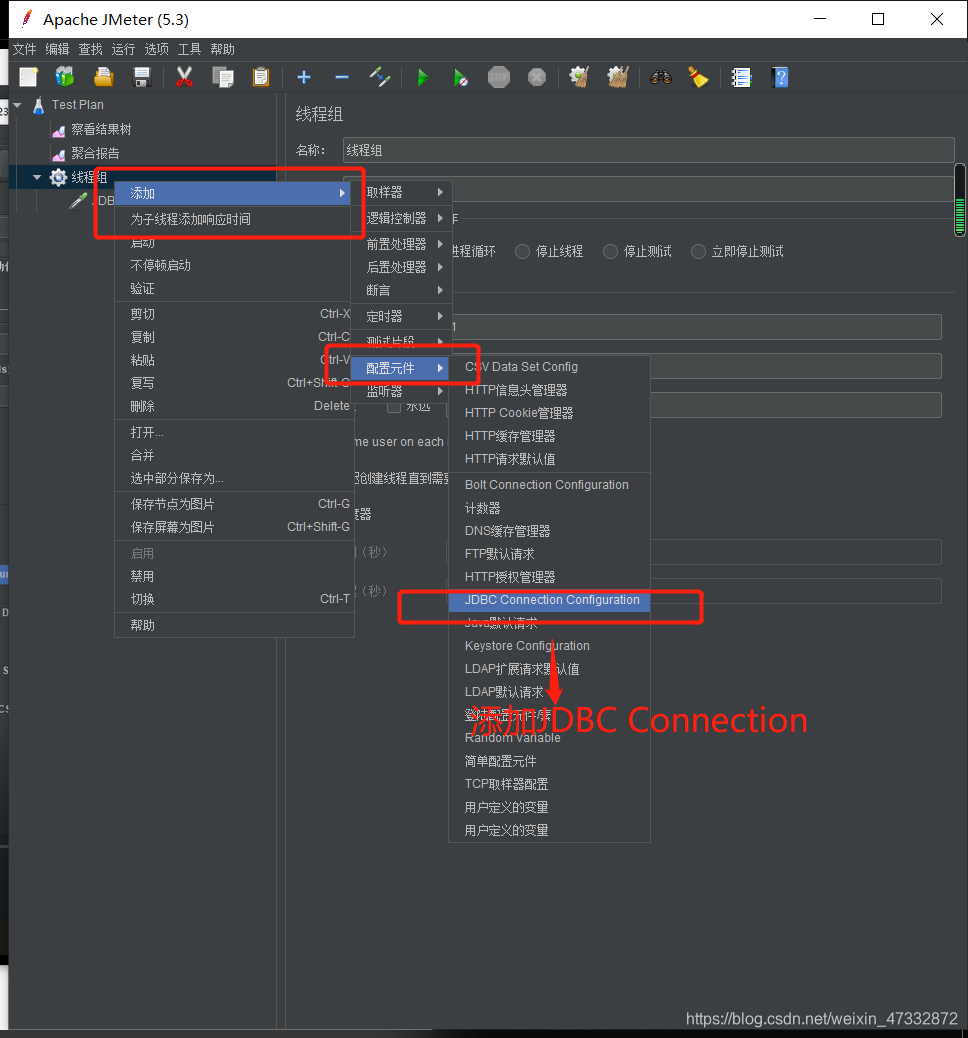The image size is (968, 1038).
Task: Expand the 后置处理器 submenu
Action: pos(402,267)
